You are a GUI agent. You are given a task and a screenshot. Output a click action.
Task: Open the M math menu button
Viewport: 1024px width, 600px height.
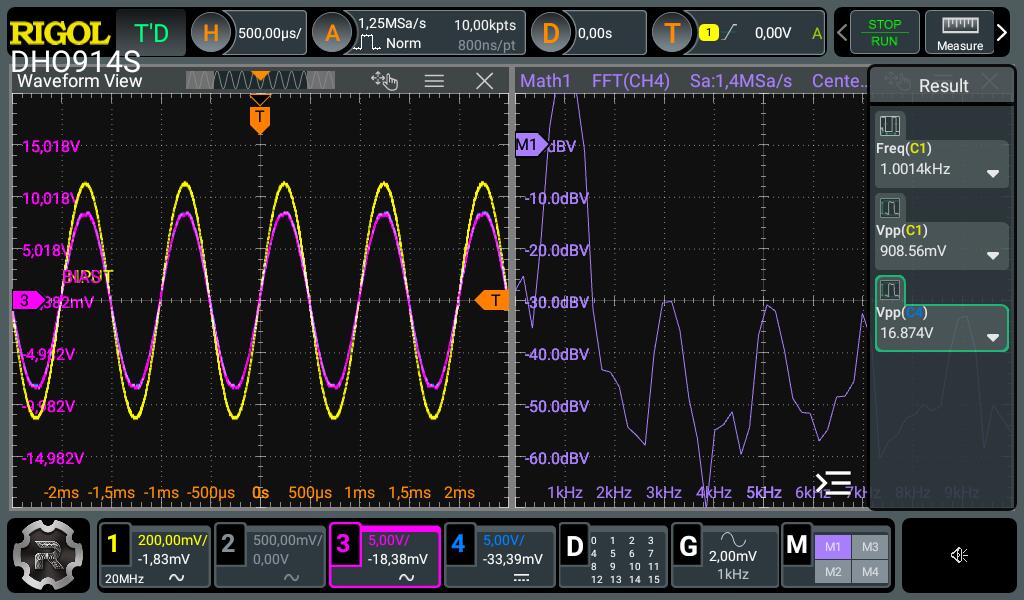point(797,543)
